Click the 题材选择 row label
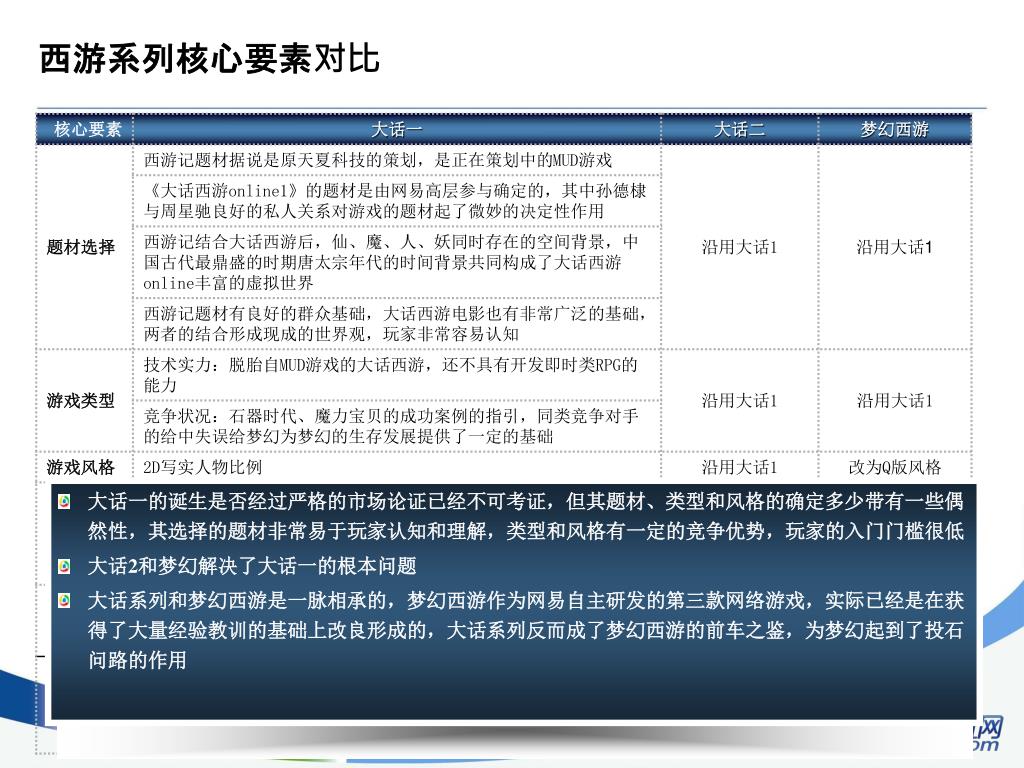 pyautogui.click(x=81, y=247)
